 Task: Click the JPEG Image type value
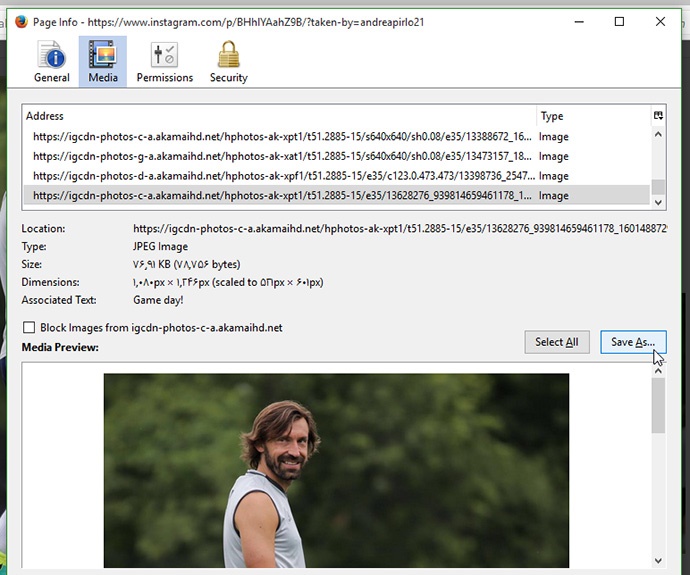(x=160, y=246)
